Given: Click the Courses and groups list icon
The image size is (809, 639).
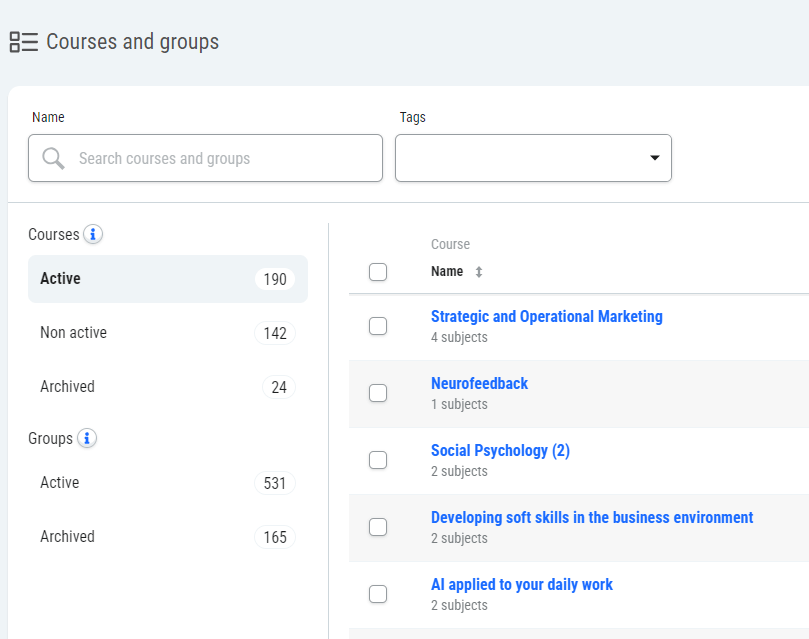Looking at the screenshot, I should tap(23, 42).
